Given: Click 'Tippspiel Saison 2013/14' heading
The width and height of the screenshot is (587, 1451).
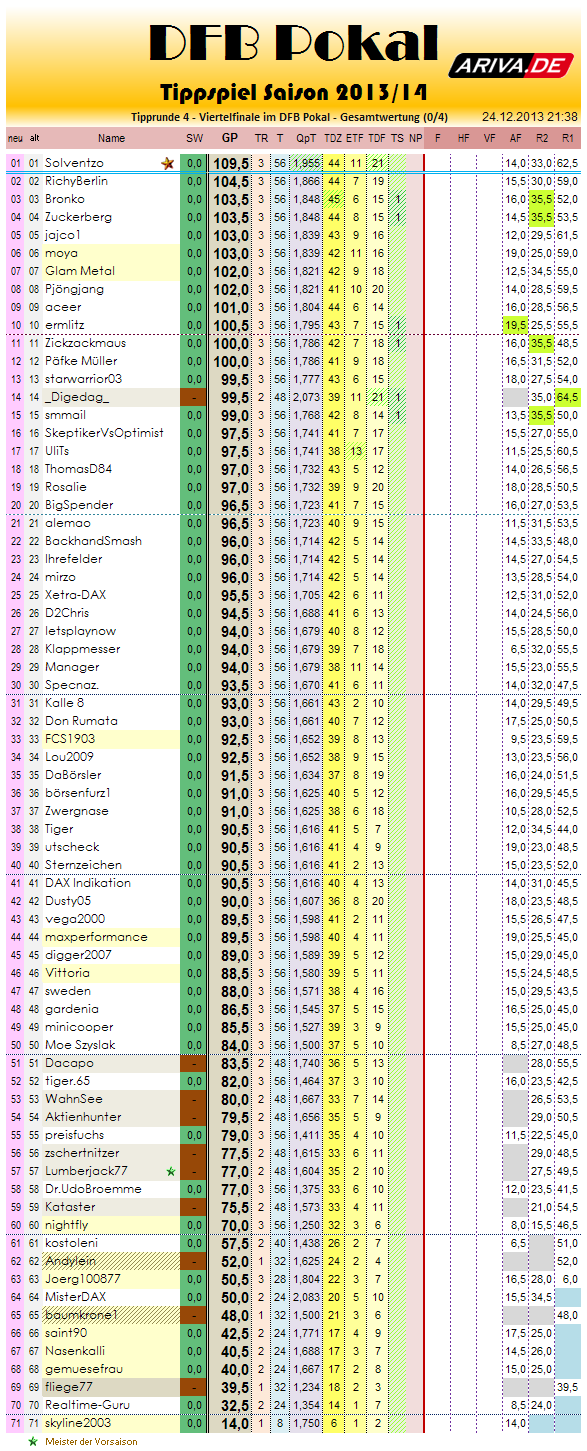Looking at the screenshot, I should (x=294, y=93).
